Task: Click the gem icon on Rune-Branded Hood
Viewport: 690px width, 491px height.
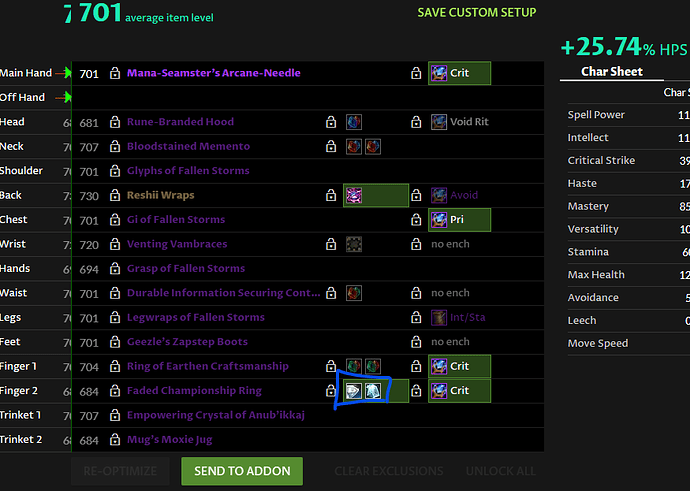Action: [x=354, y=122]
